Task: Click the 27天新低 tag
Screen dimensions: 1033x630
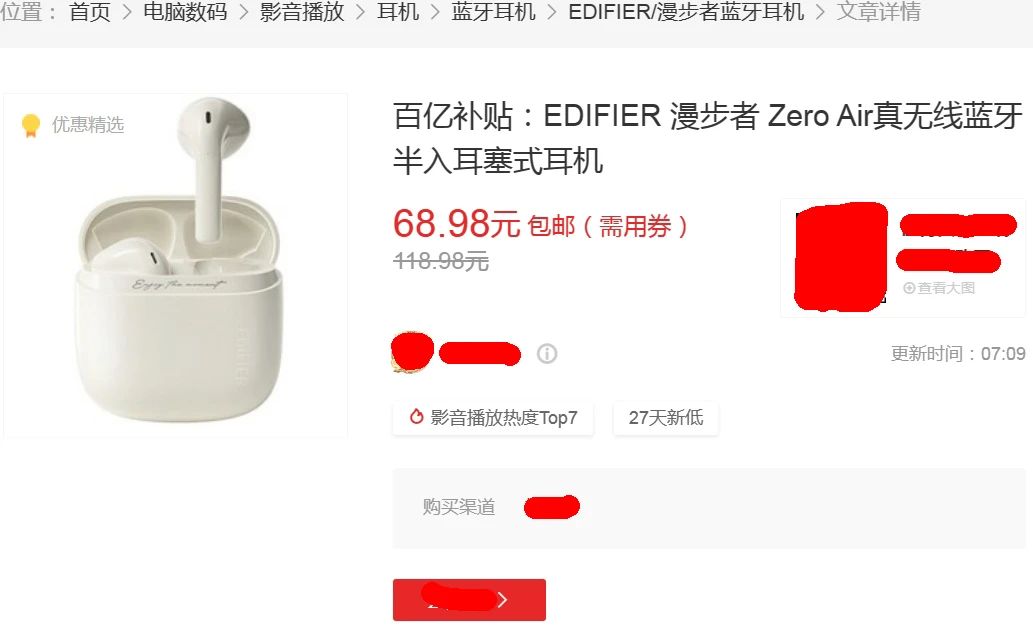Action: click(666, 418)
